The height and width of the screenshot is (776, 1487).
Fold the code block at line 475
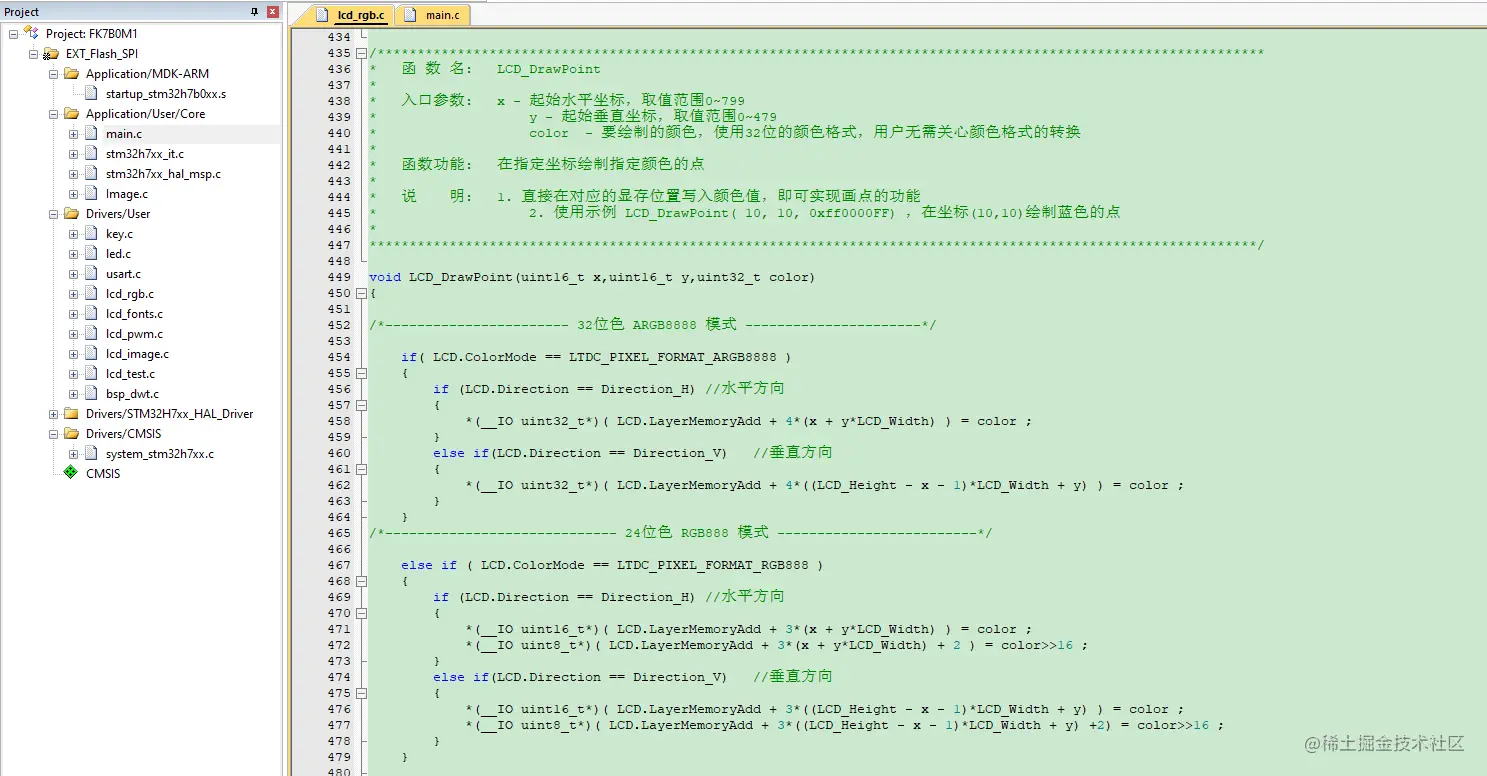coord(361,693)
